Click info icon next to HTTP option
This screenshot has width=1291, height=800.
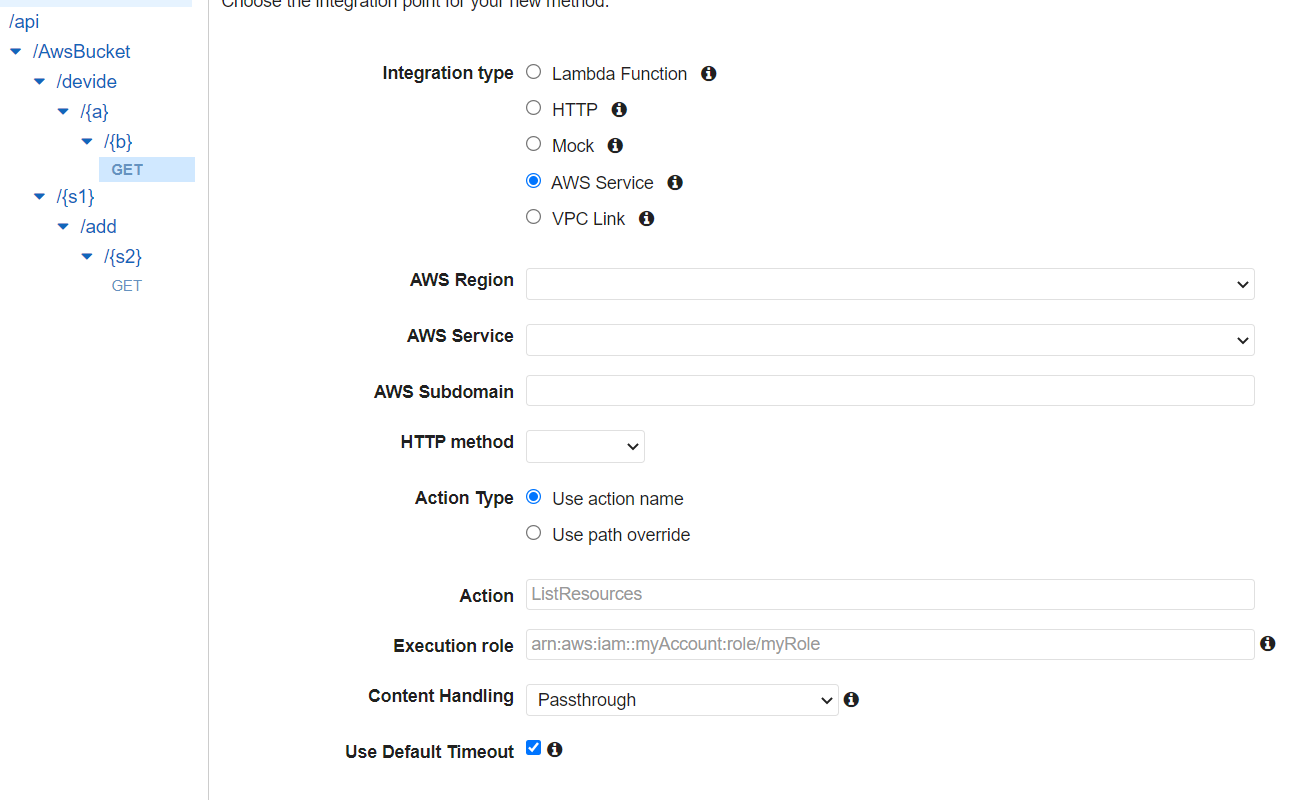pyautogui.click(x=619, y=110)
